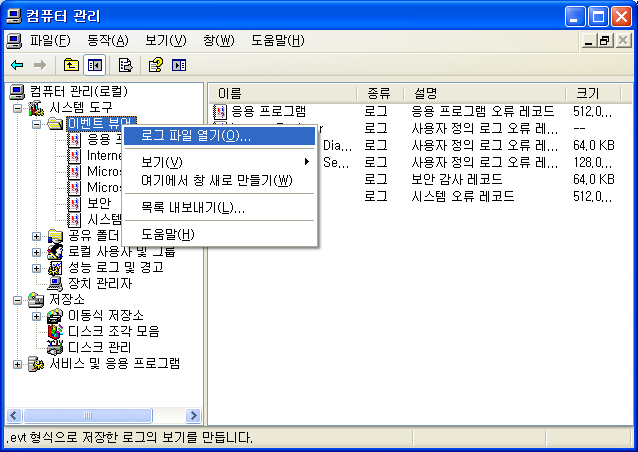The image size is (638, 452).
Task: Choose 로그 파일 열기 from context menu
Action: 196,135
